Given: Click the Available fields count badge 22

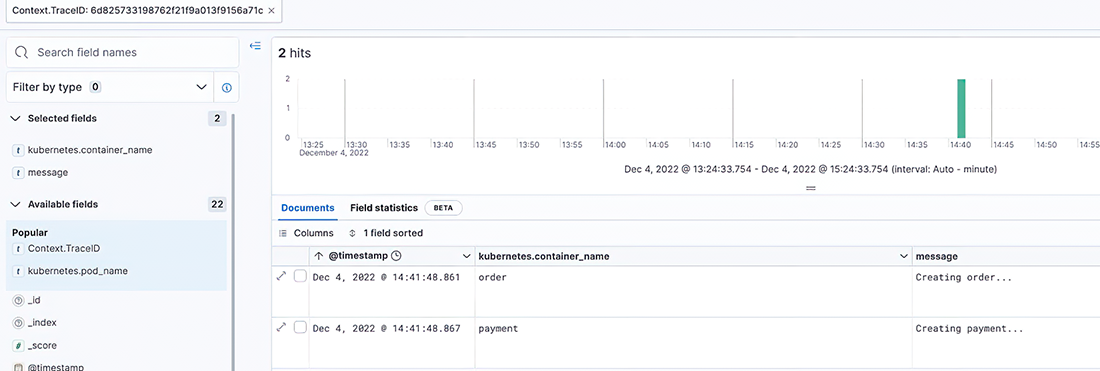Looking at the screenshot, I should pos(217,205).
